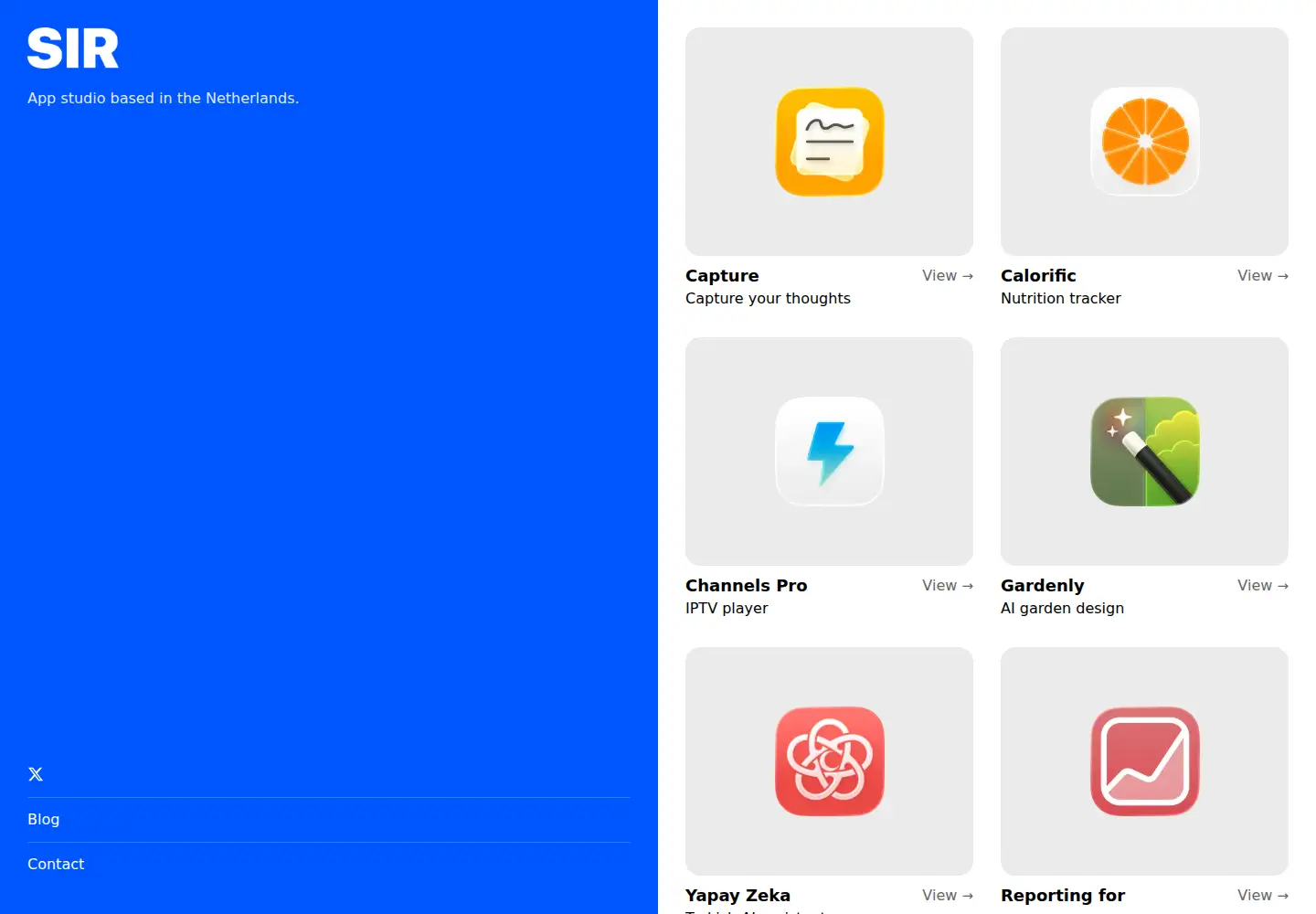1316x914 pixels.
Task: Click View next to Yapay Zeka
Action: (948, 895)
